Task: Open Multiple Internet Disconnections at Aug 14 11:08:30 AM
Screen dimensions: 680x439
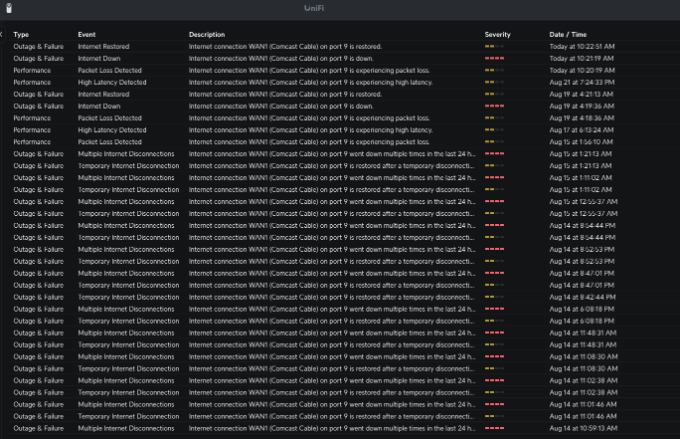Action: pyautogui.click(x=126, y=357)
